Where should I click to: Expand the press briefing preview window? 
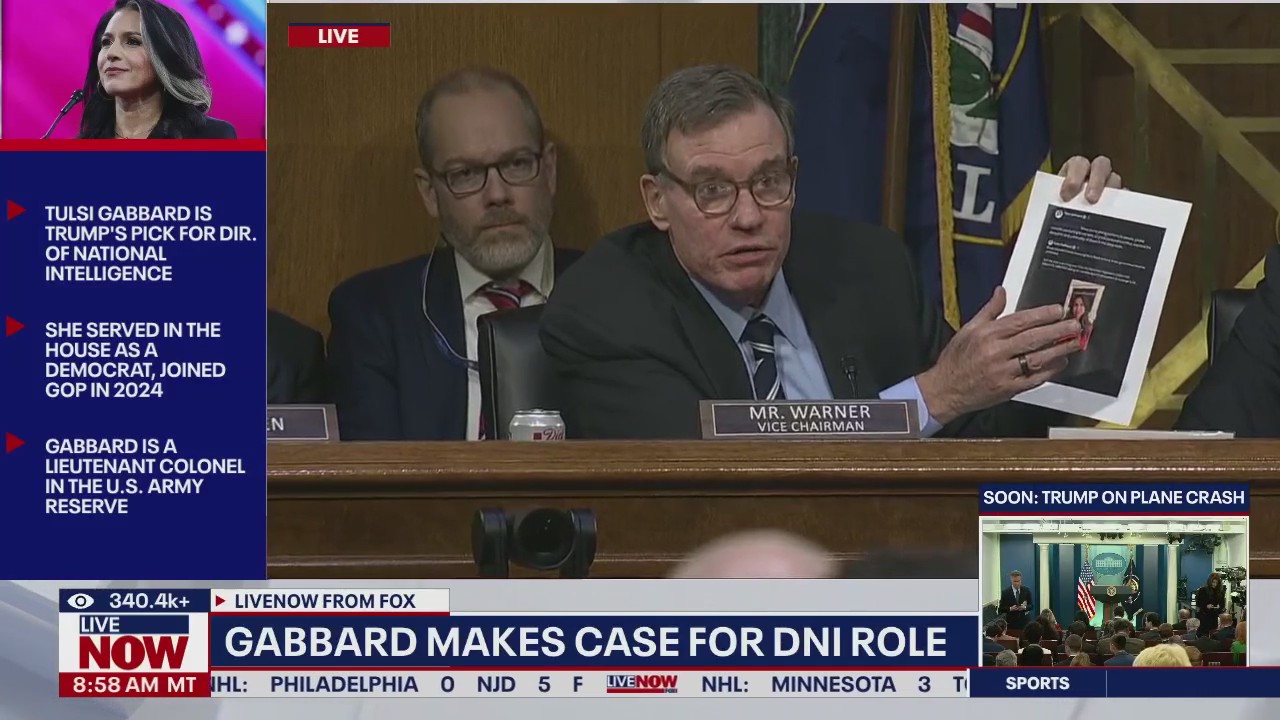(1113, 590)
